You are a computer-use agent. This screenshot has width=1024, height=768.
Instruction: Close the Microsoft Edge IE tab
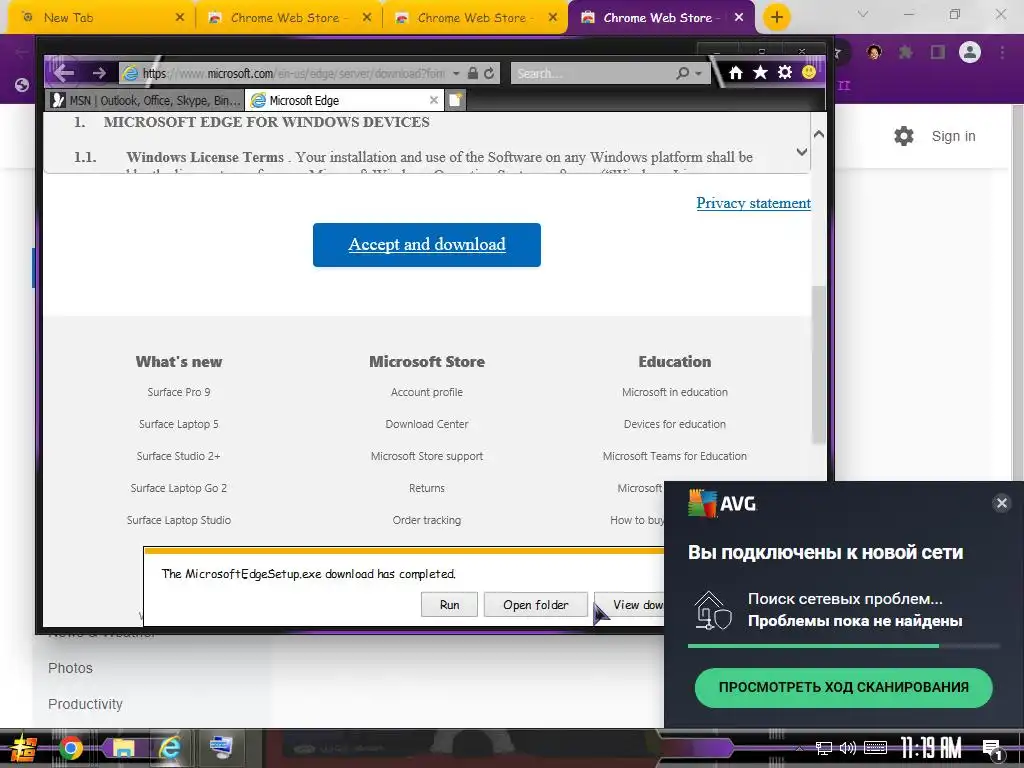point(434,100)
